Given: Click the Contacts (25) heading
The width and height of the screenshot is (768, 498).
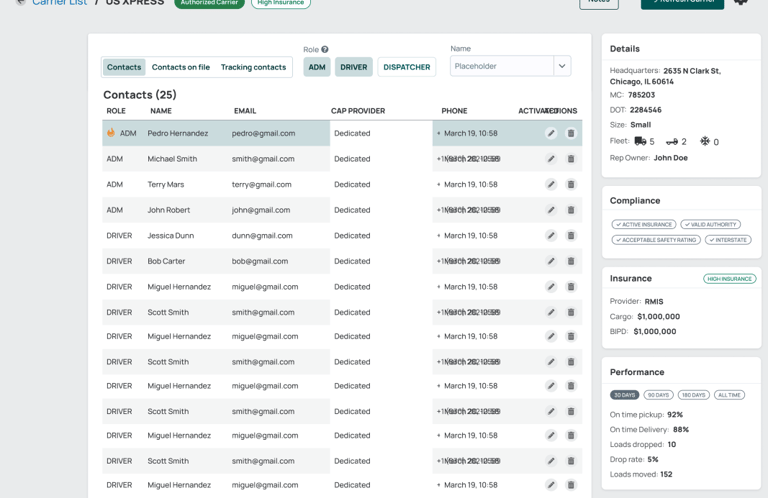Looking at the screenshot, I should pyautogui.click(x=140, y=95).
